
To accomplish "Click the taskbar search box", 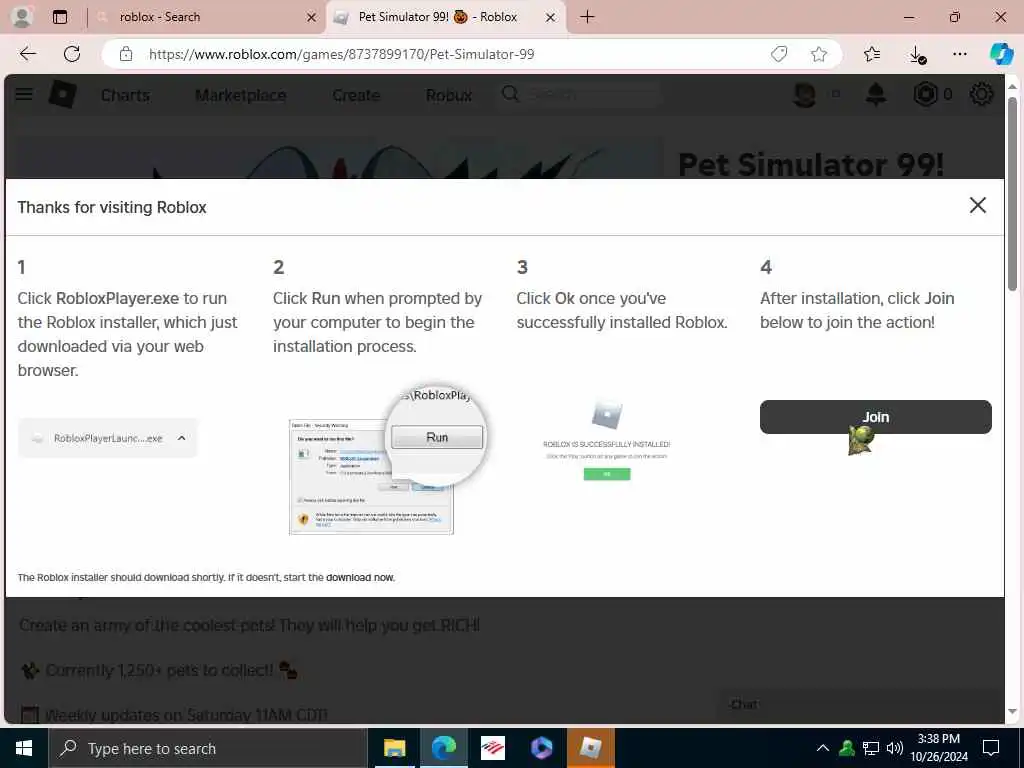I will (208, 748).
